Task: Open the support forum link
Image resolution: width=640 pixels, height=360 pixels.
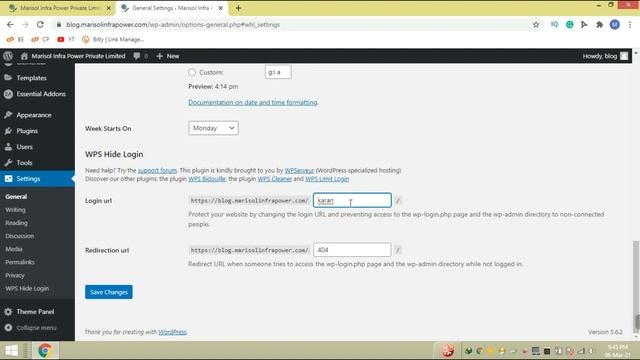Action: (157, 170)
